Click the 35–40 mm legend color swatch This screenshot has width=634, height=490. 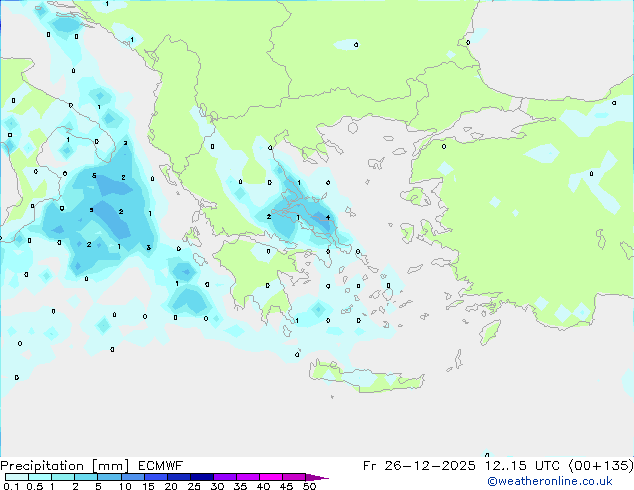(248, 477)
